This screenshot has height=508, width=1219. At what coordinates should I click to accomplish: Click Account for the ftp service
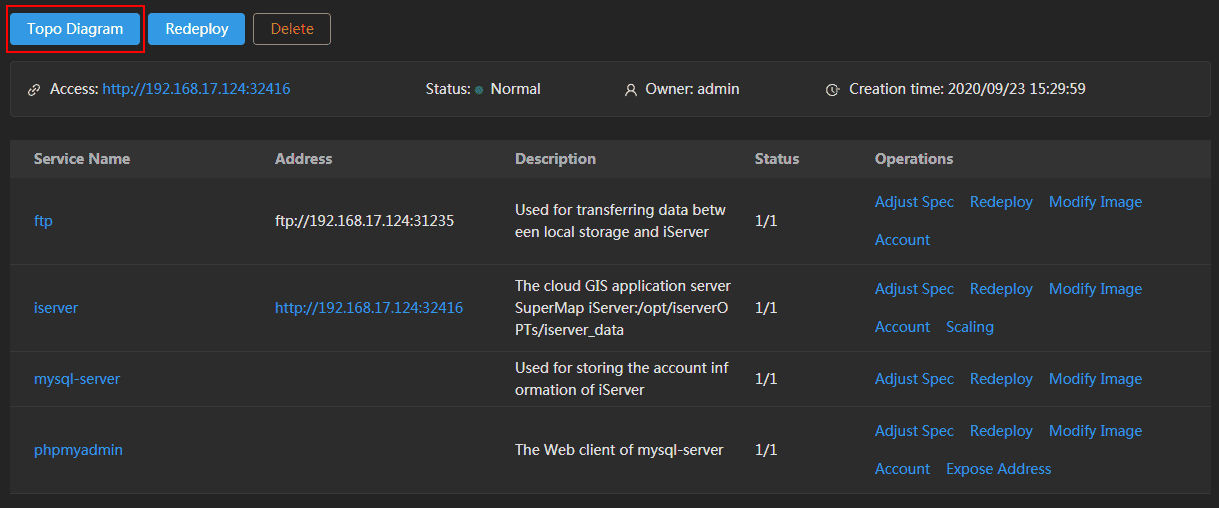(x=902, y=240)
